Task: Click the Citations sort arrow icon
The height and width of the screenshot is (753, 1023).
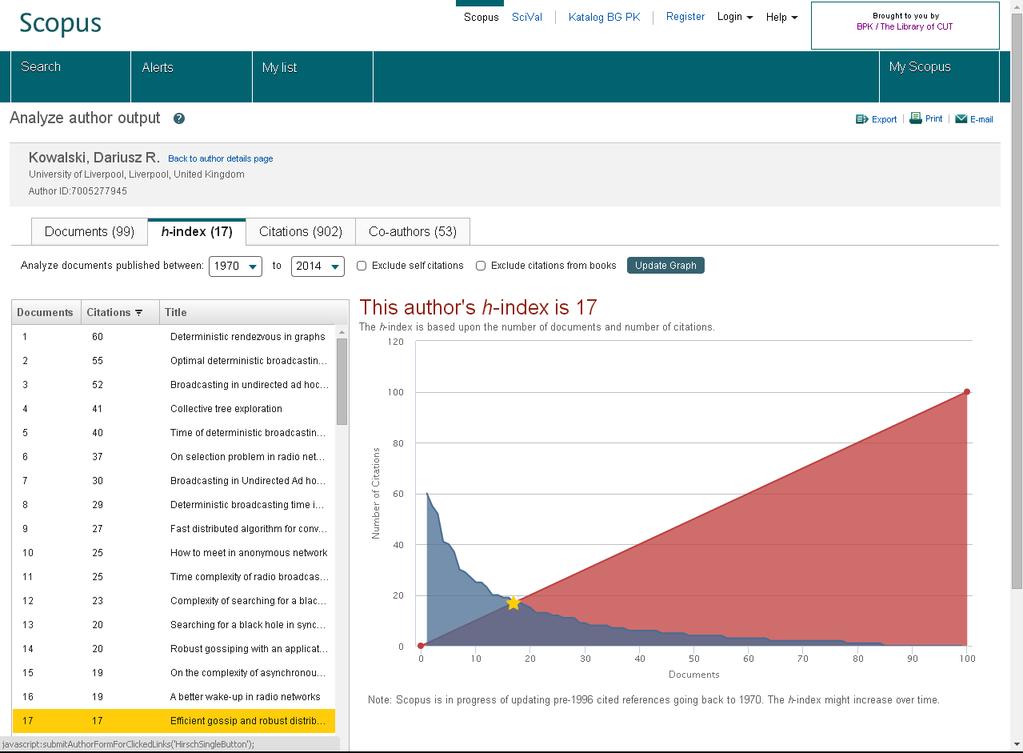Action: (138, 313)
